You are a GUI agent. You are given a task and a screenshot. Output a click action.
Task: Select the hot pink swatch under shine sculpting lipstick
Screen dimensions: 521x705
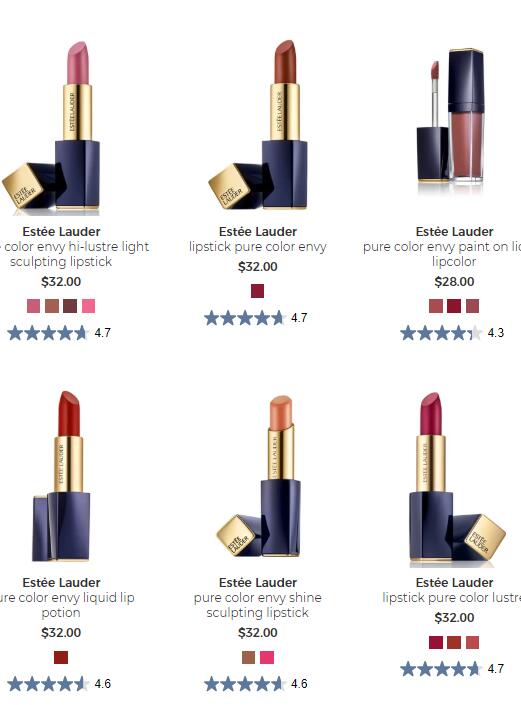tap(267, 657)
